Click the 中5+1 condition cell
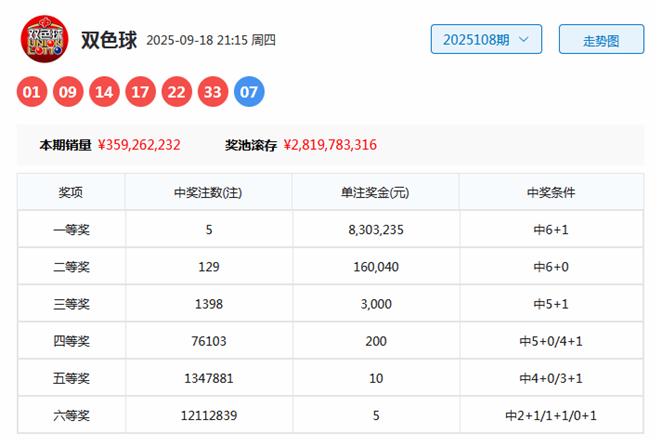 551,304
